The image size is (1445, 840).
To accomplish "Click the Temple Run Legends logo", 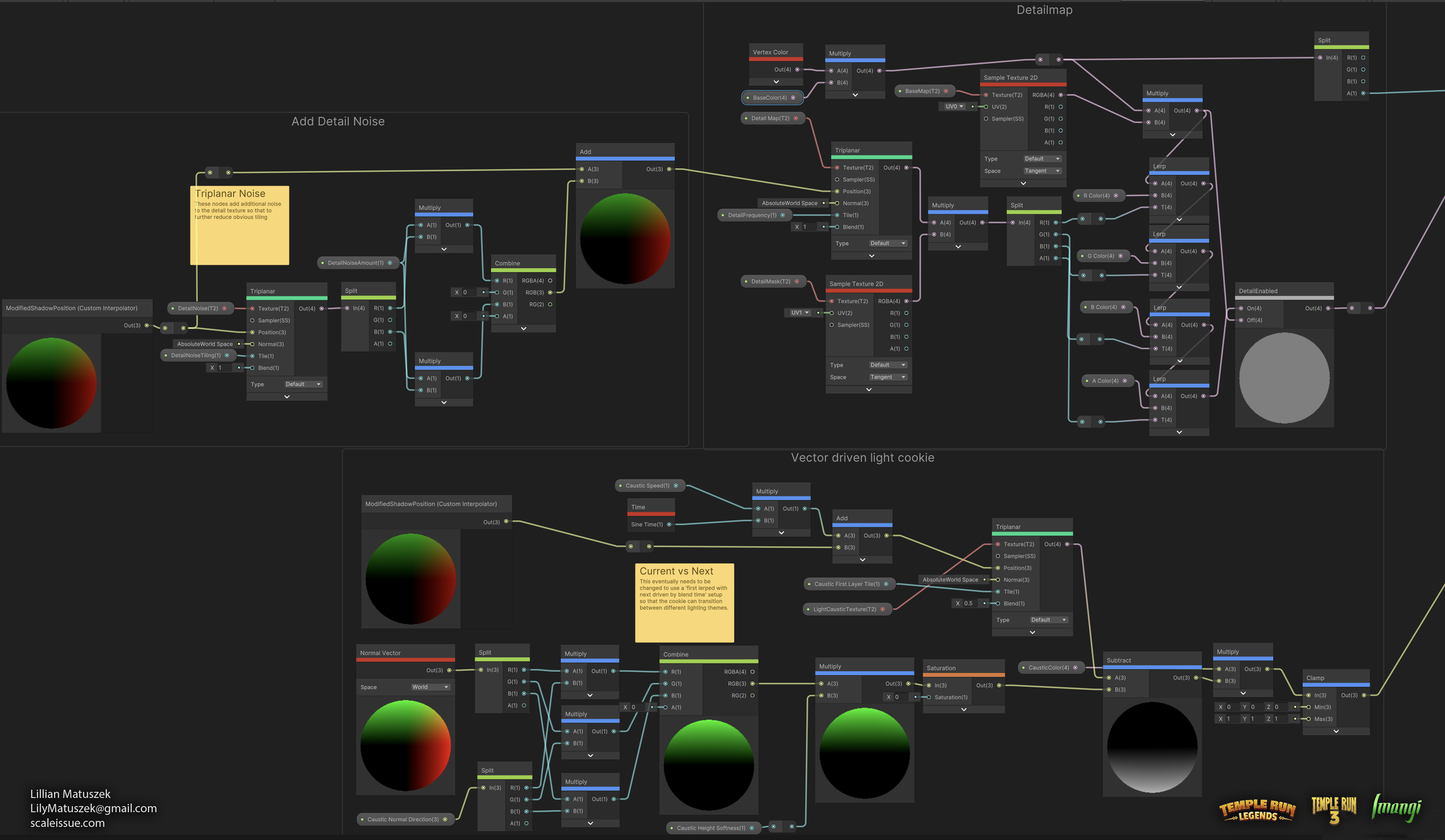I will click(1257, 811).
